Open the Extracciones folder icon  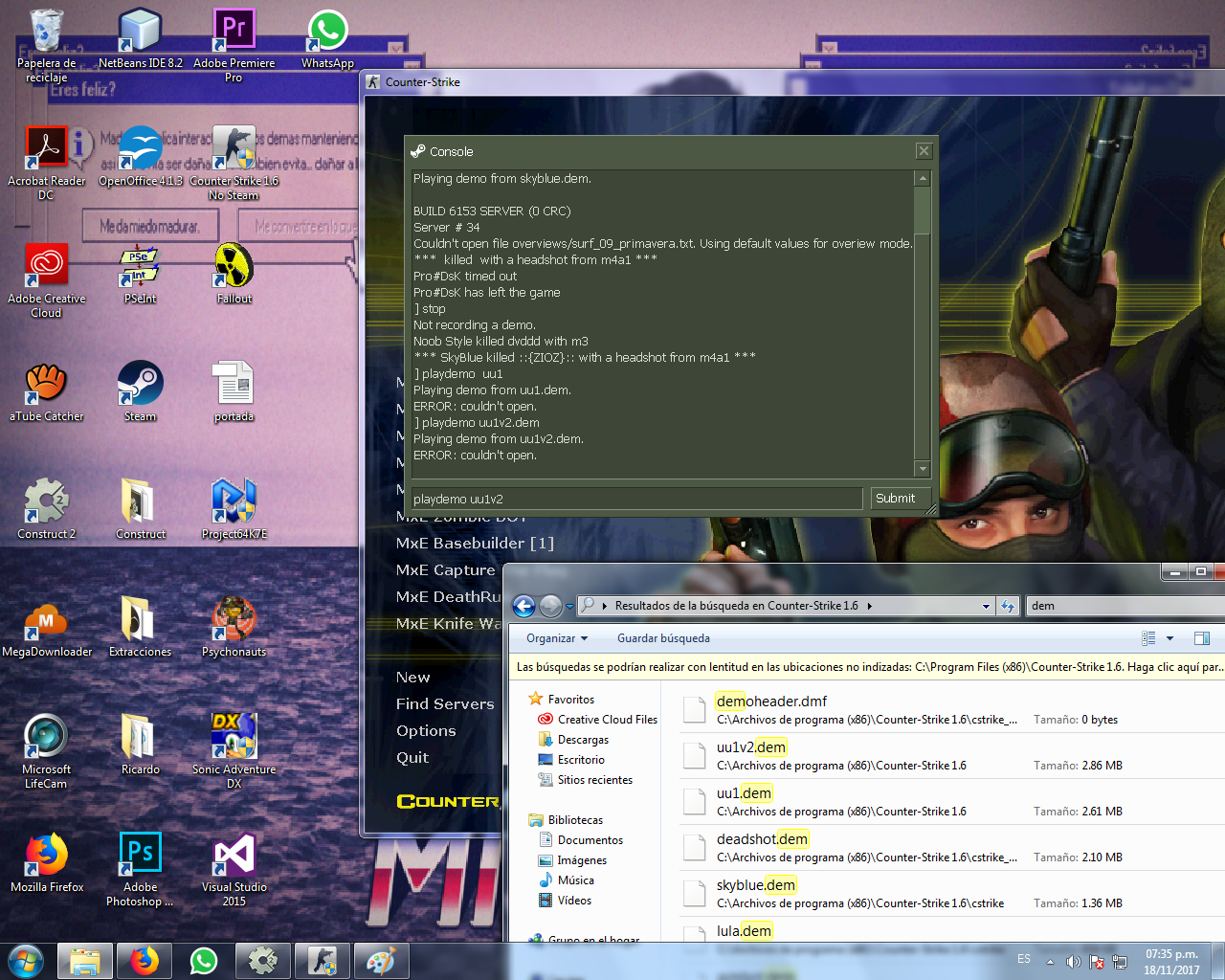tap(140, 628)
